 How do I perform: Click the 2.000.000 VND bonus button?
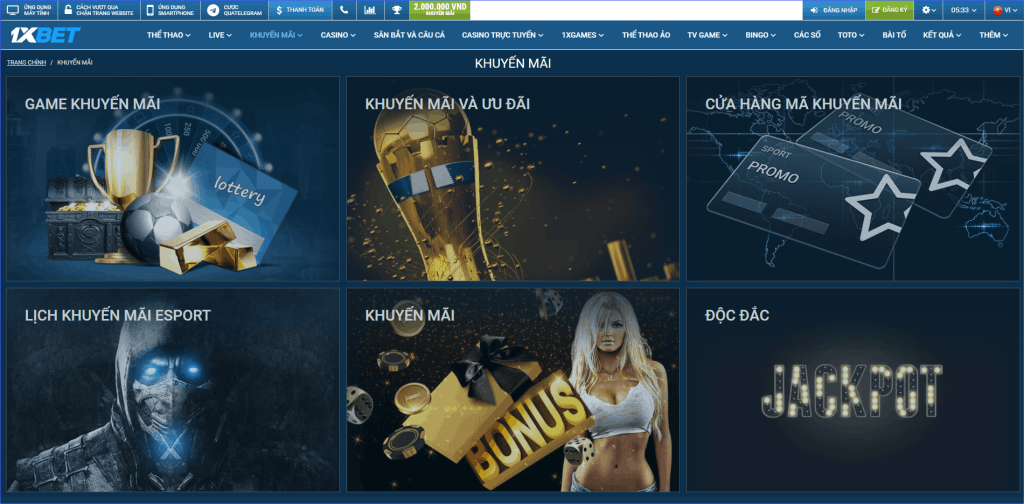[440, 10]
